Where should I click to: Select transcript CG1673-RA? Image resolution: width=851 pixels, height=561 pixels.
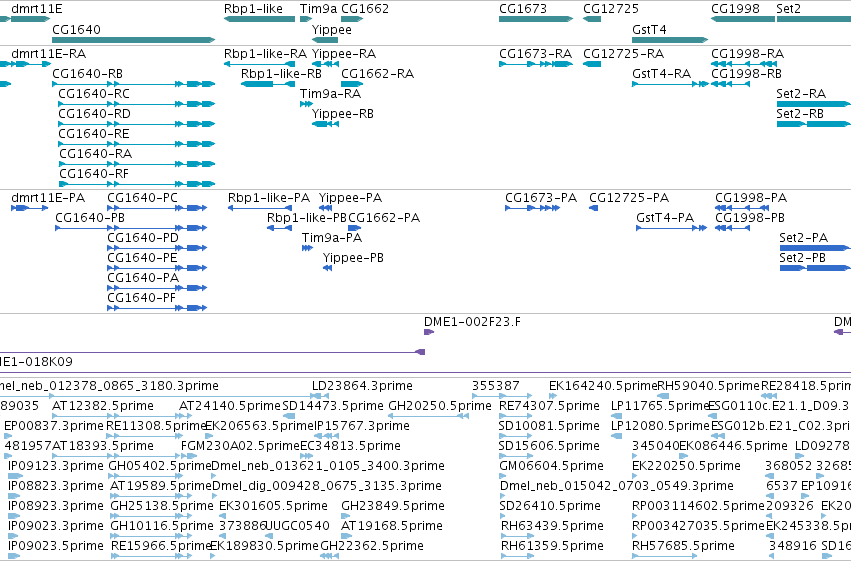[x=535, y=54]
